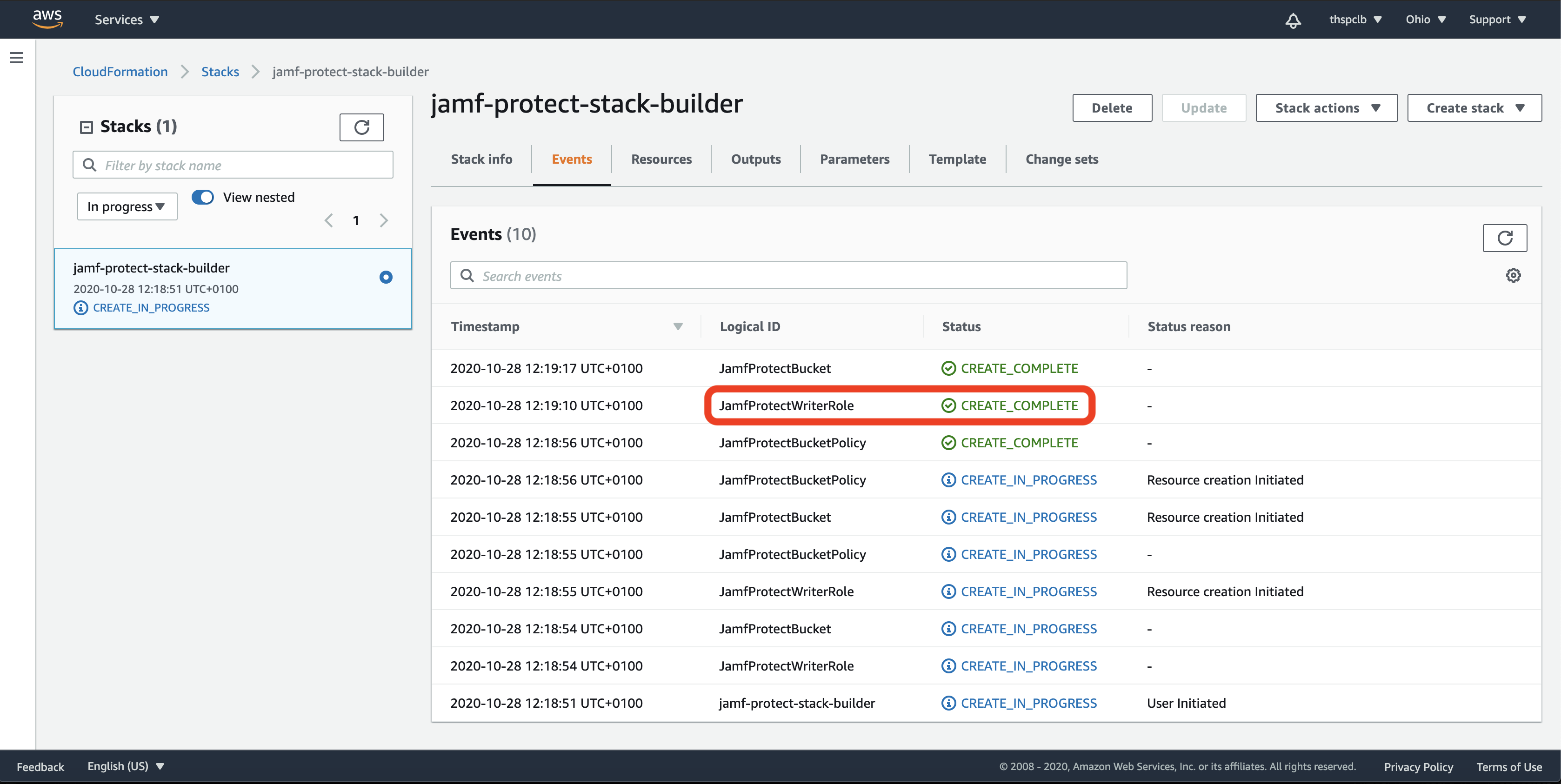
Task: Collapse the Stacks panel icon
Action: pyautogui.click(x=87, y=127)
